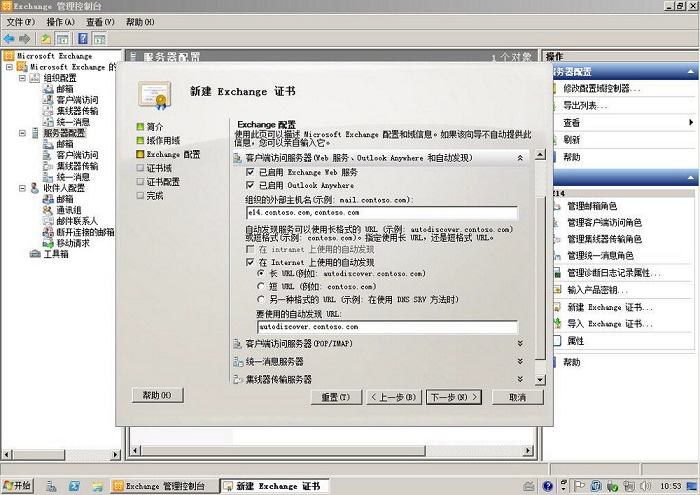The height and width of the screenshot is (495, 700).
Task: Toggle 已启用 Outlook Anywhere checkbox
Action: tap(250, 185)
